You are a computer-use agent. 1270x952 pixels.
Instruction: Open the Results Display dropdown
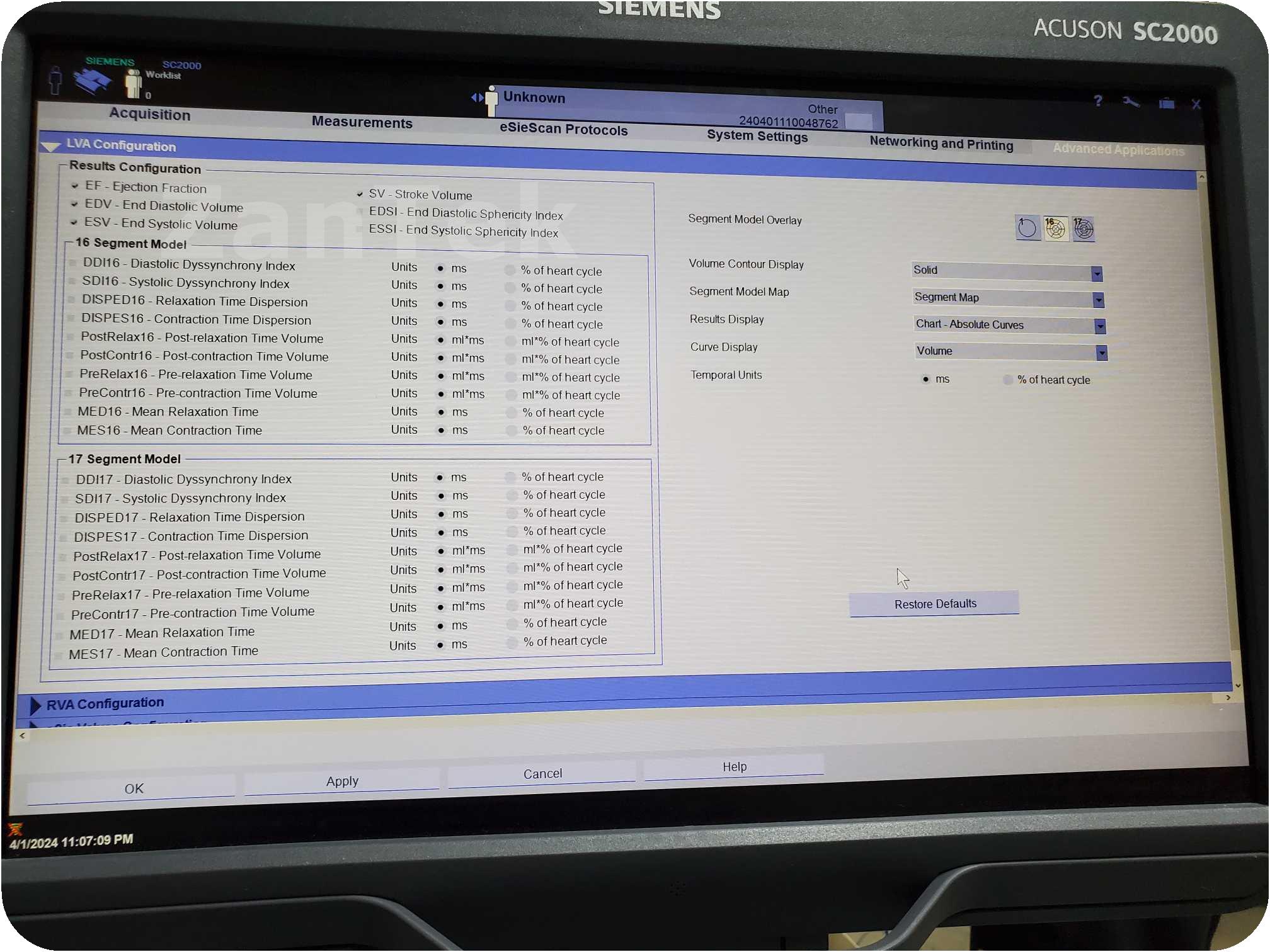[1100, 326]
